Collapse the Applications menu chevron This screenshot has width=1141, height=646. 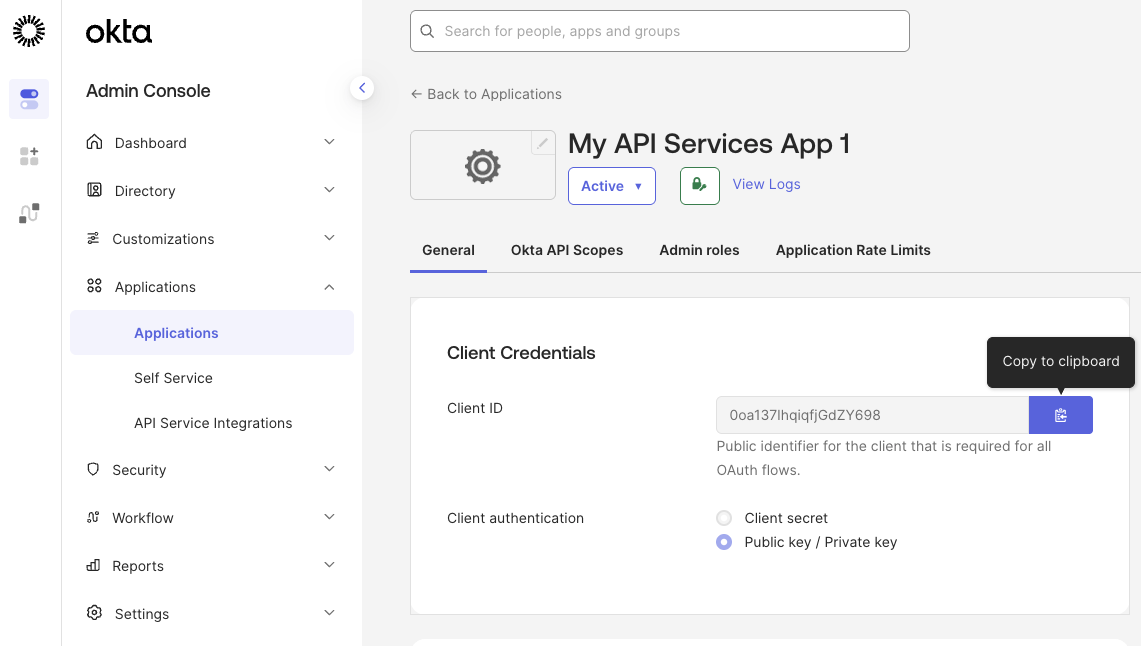(x=330, y=287)
